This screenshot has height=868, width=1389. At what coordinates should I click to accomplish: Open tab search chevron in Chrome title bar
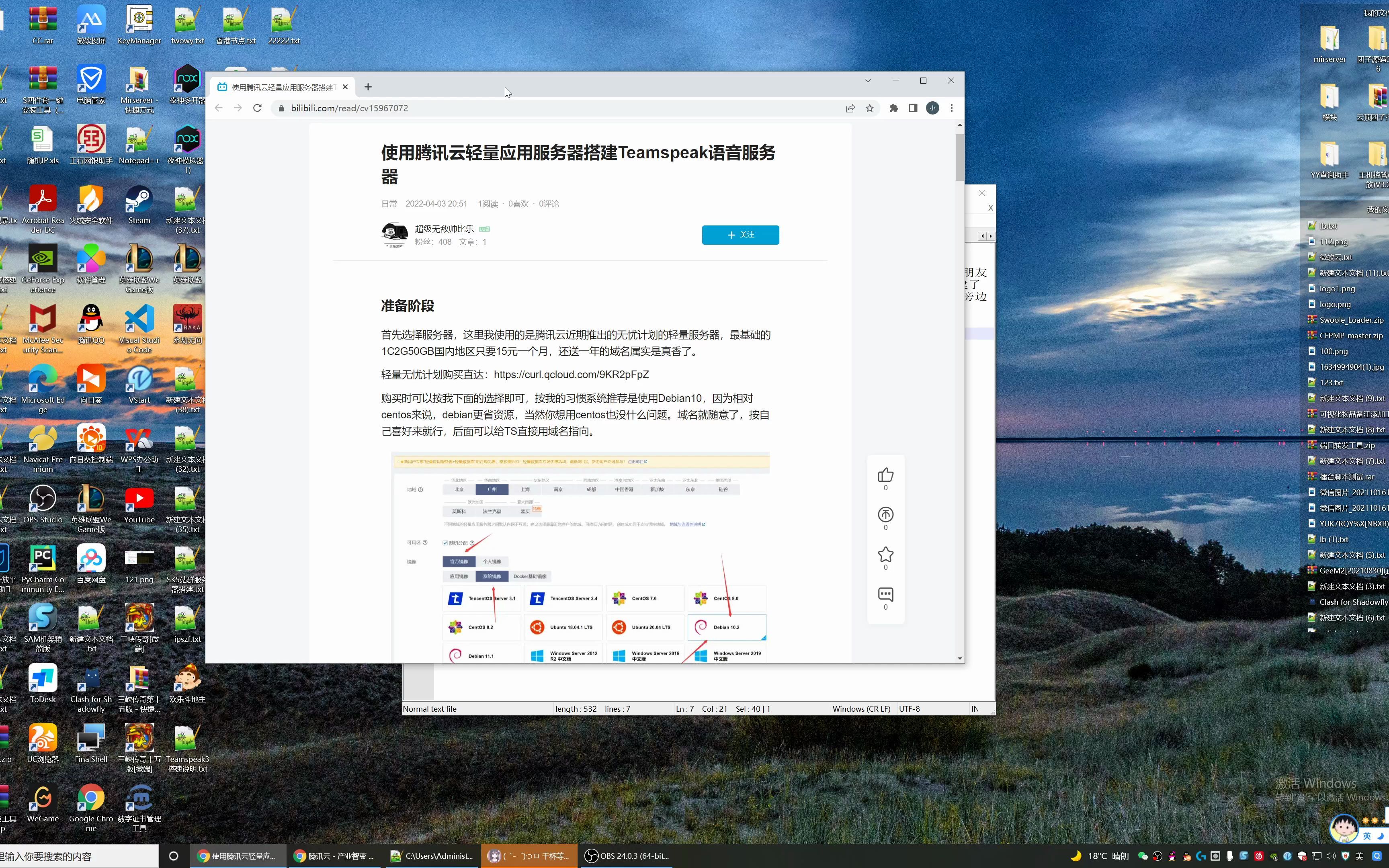click(x=868, y=80)
